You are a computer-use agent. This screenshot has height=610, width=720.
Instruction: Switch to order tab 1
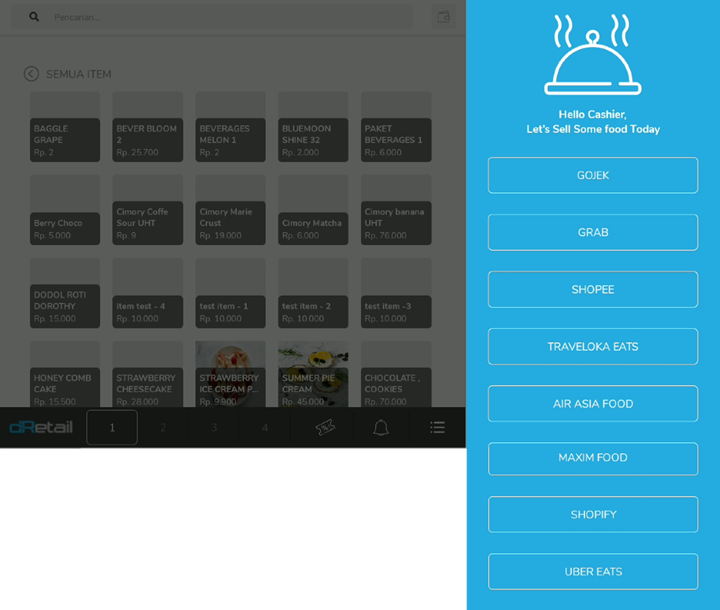click(x=112, y=428)
